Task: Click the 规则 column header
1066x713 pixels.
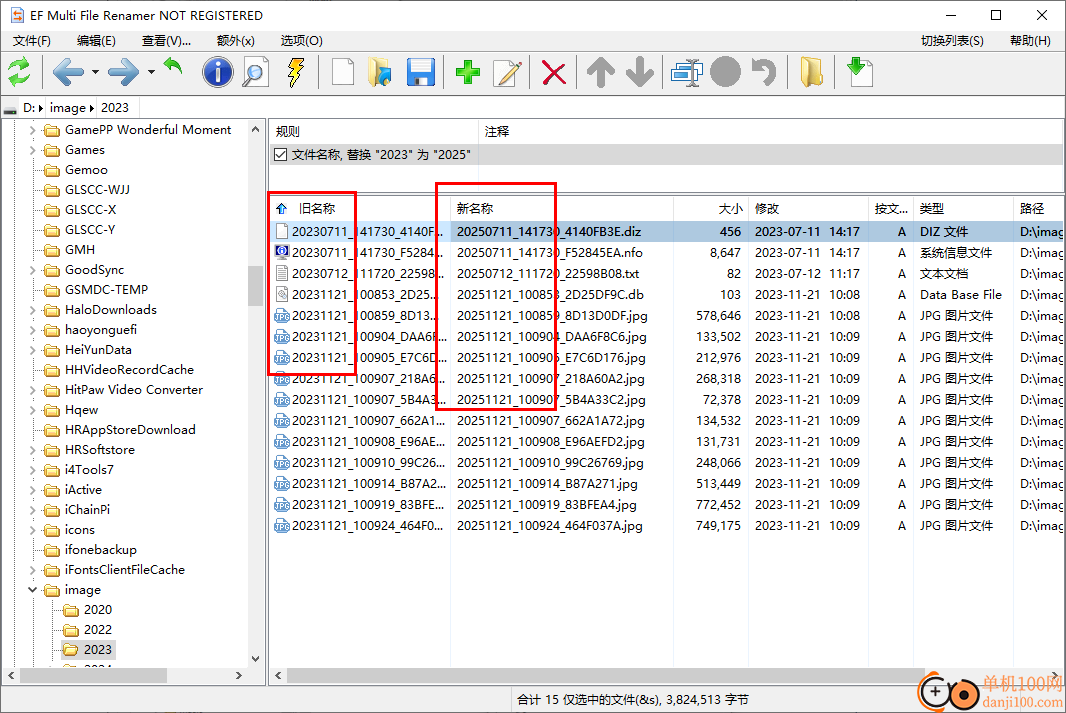Action: point(374,131)
